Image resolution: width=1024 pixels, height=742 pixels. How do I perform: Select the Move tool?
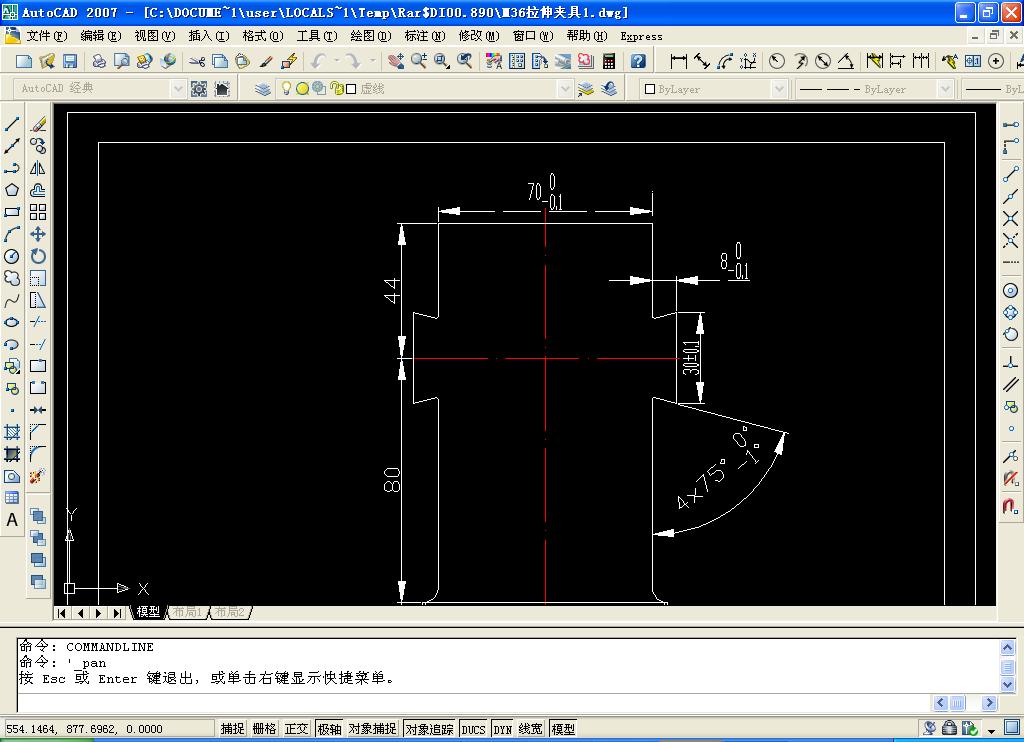tap(38, 234)
